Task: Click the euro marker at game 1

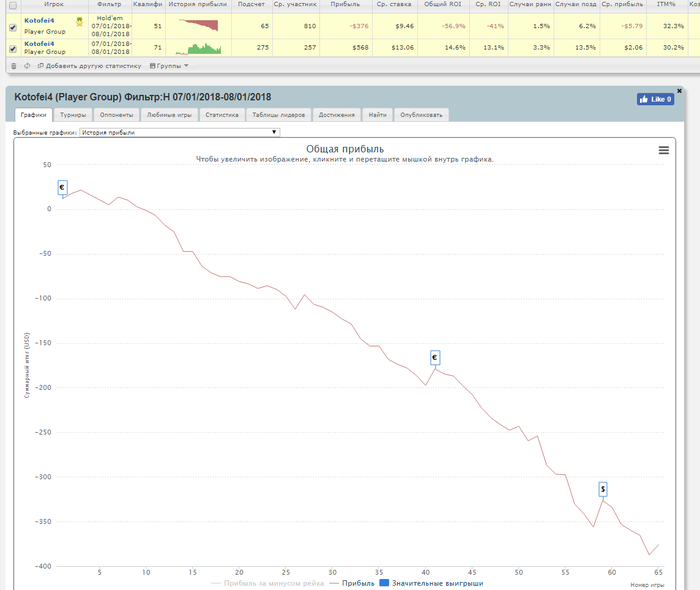Action: pos(62,187)
